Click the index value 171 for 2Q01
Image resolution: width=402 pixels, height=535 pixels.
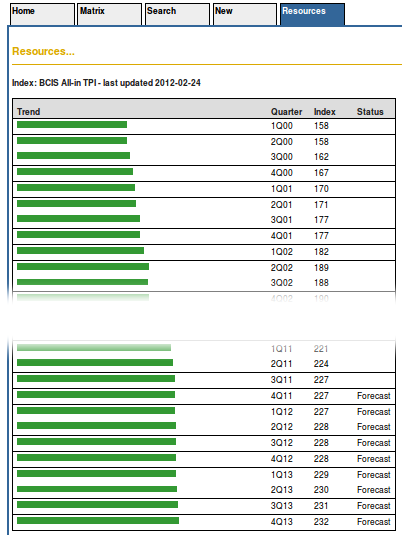tap(321, 205)
